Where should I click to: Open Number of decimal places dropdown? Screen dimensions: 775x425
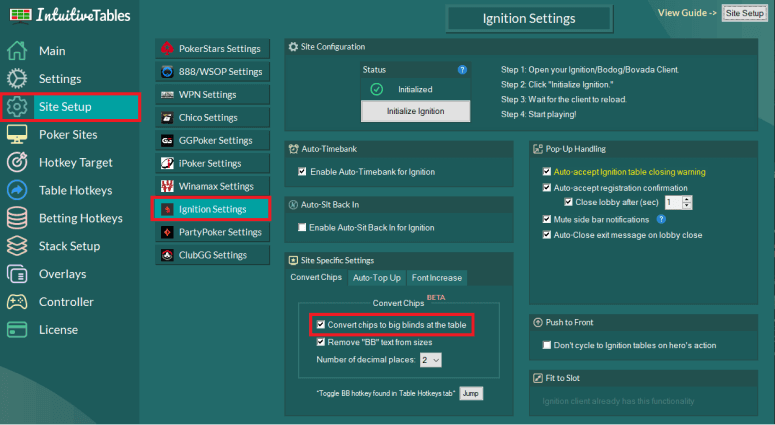click(431, 360)
